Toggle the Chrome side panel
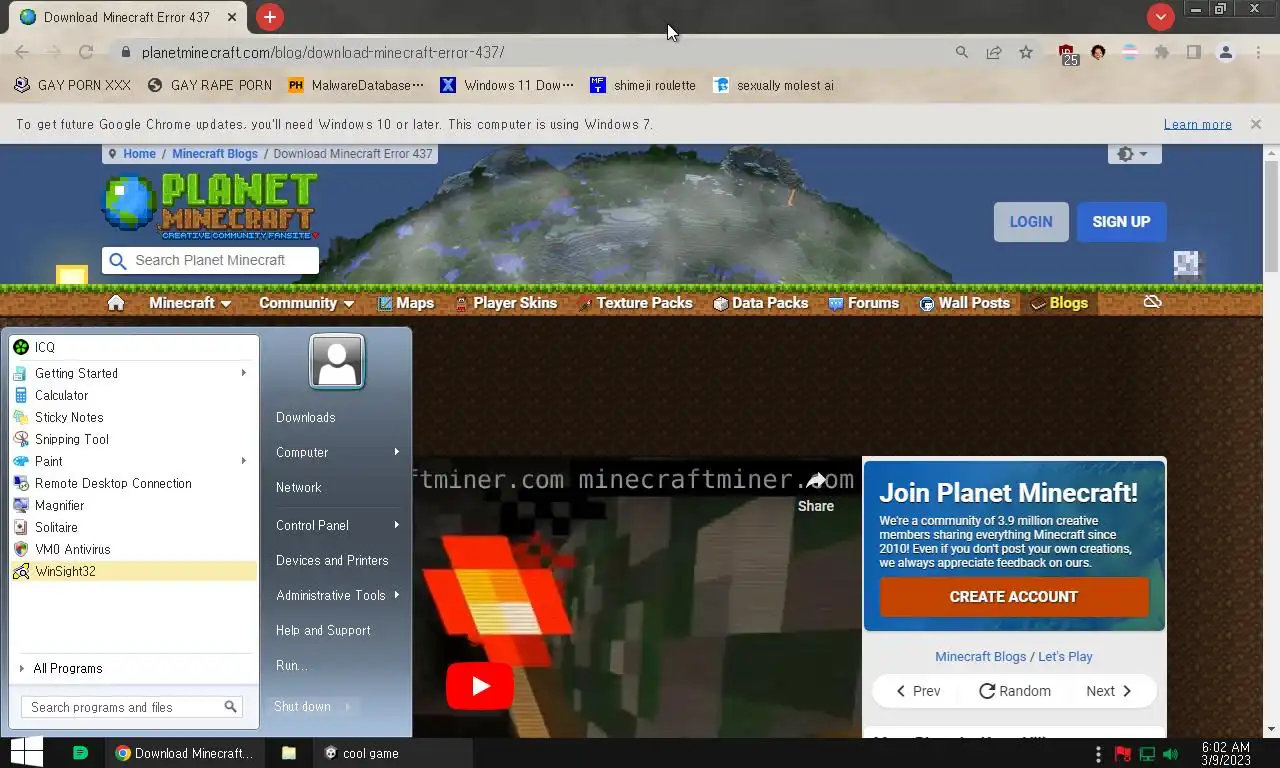1280x768 pixels. (x=1194, y=52)
